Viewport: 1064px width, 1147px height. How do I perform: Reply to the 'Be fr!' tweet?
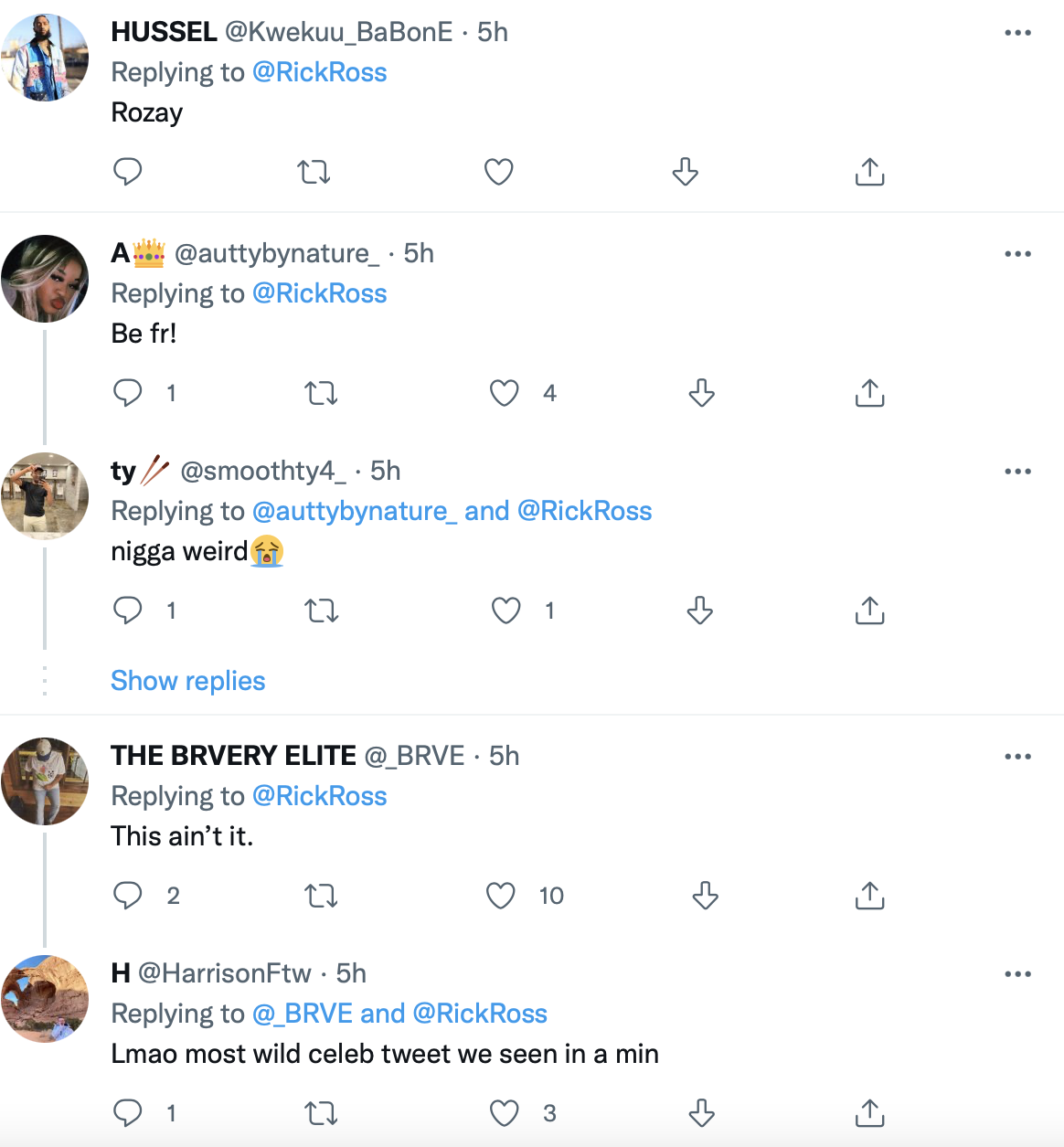point(128,393)
